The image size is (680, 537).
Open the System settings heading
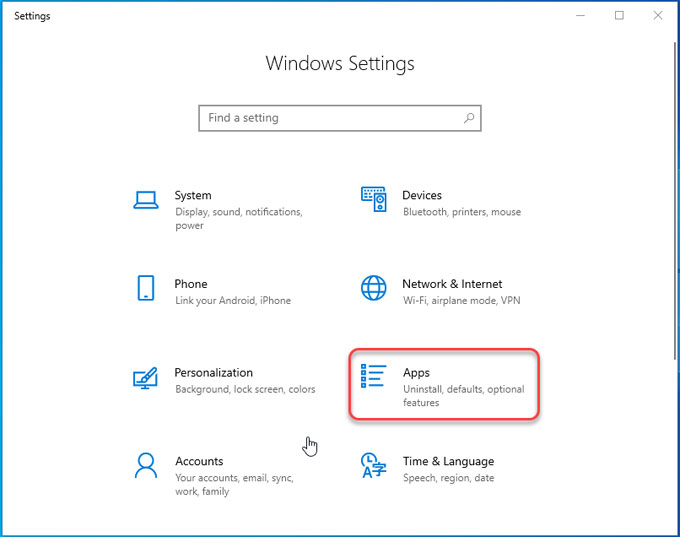tap(193, 195)
